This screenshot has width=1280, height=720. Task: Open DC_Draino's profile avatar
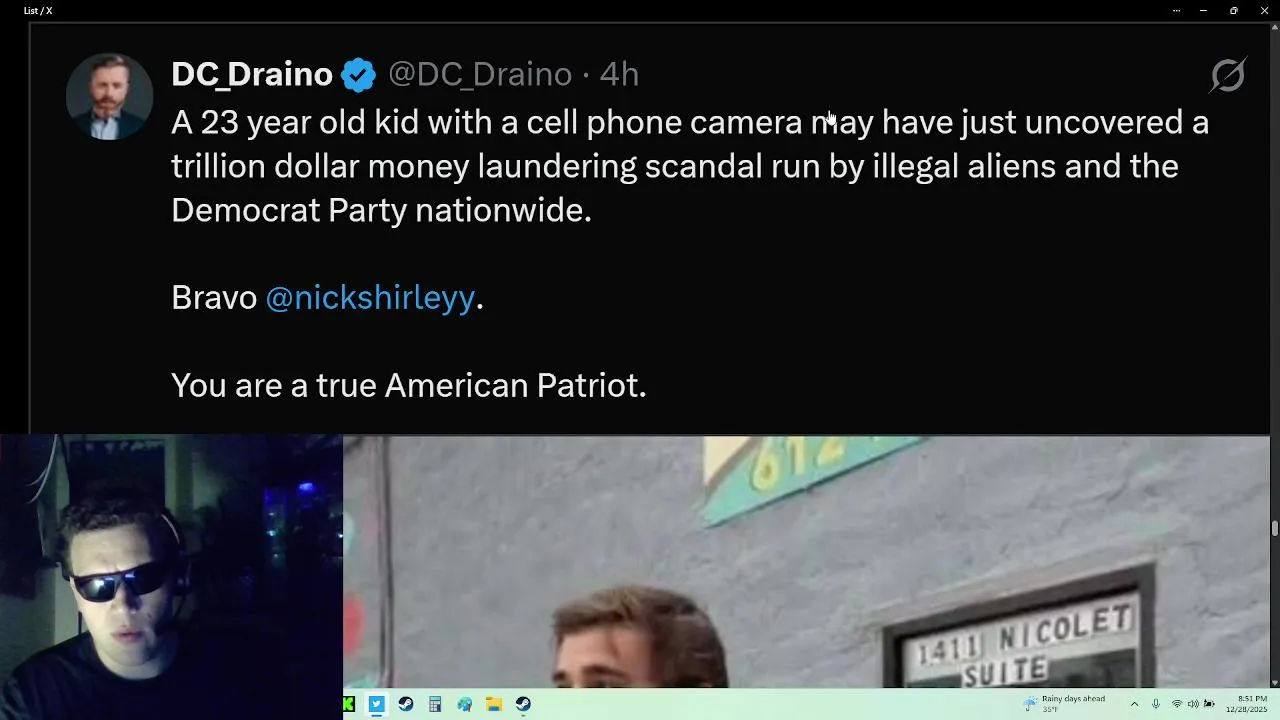click(x=109, y=96)
